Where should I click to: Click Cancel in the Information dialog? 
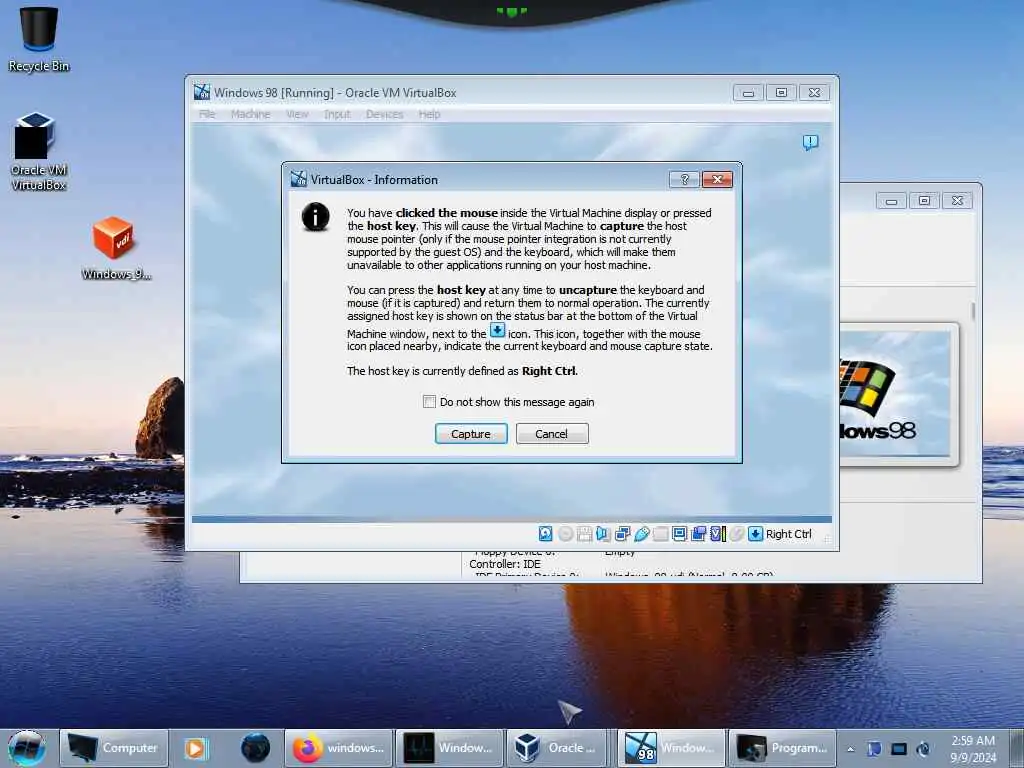click(552, 434)
